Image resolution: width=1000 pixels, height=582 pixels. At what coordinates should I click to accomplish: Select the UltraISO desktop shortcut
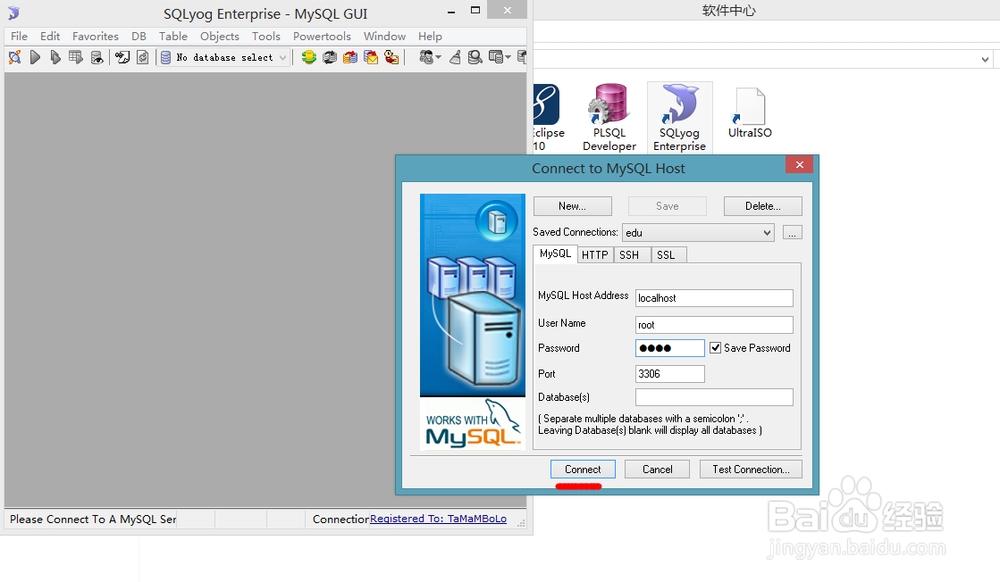749,113
